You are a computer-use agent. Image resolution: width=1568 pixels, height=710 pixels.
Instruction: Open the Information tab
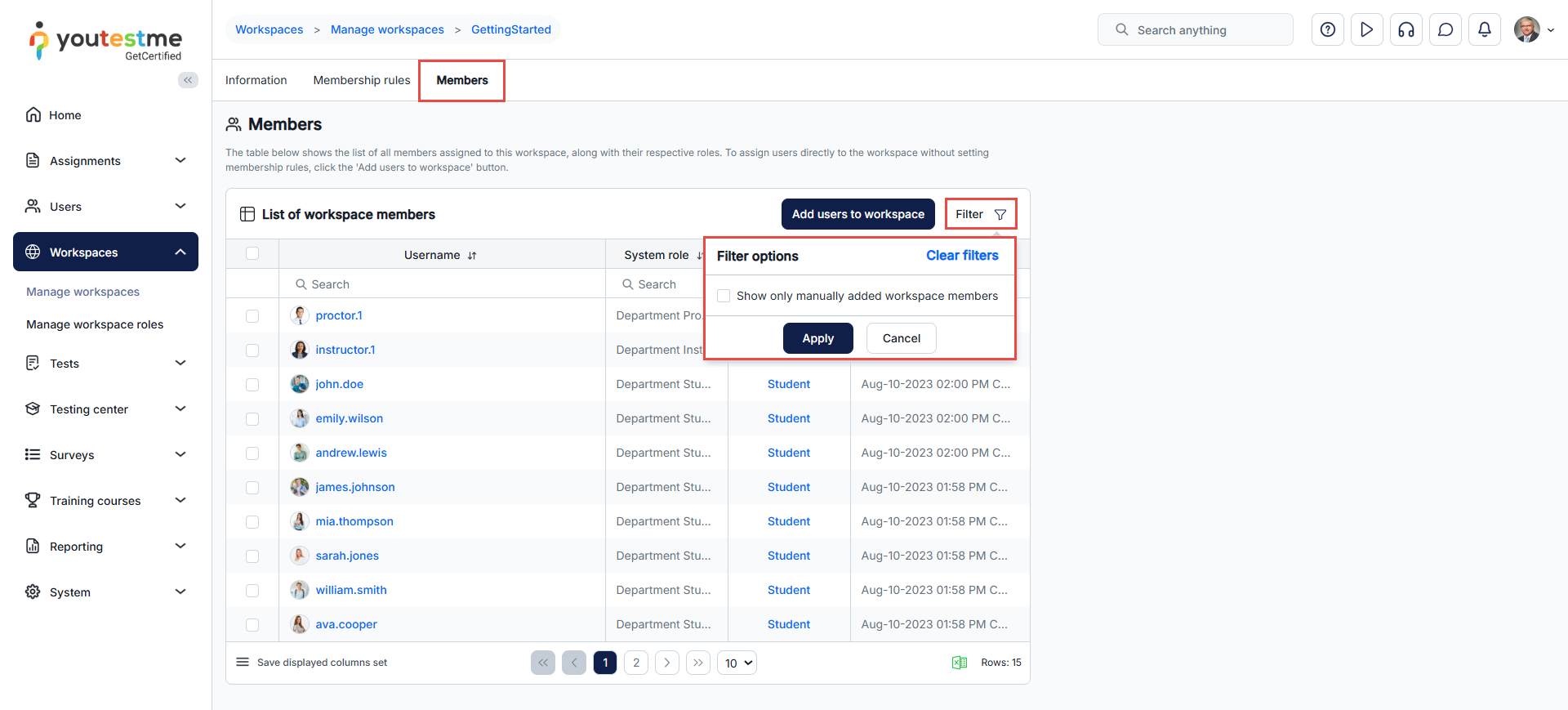256,80
